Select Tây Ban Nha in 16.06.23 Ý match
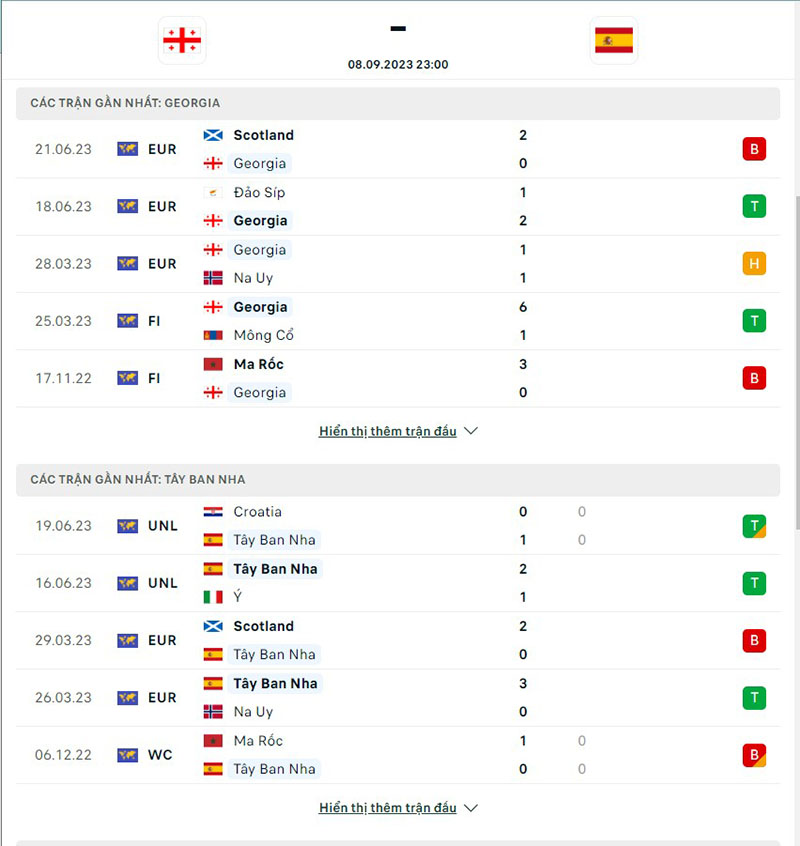Screen dimensions: 800x846 pyautogui.click(x=275, y=569)
